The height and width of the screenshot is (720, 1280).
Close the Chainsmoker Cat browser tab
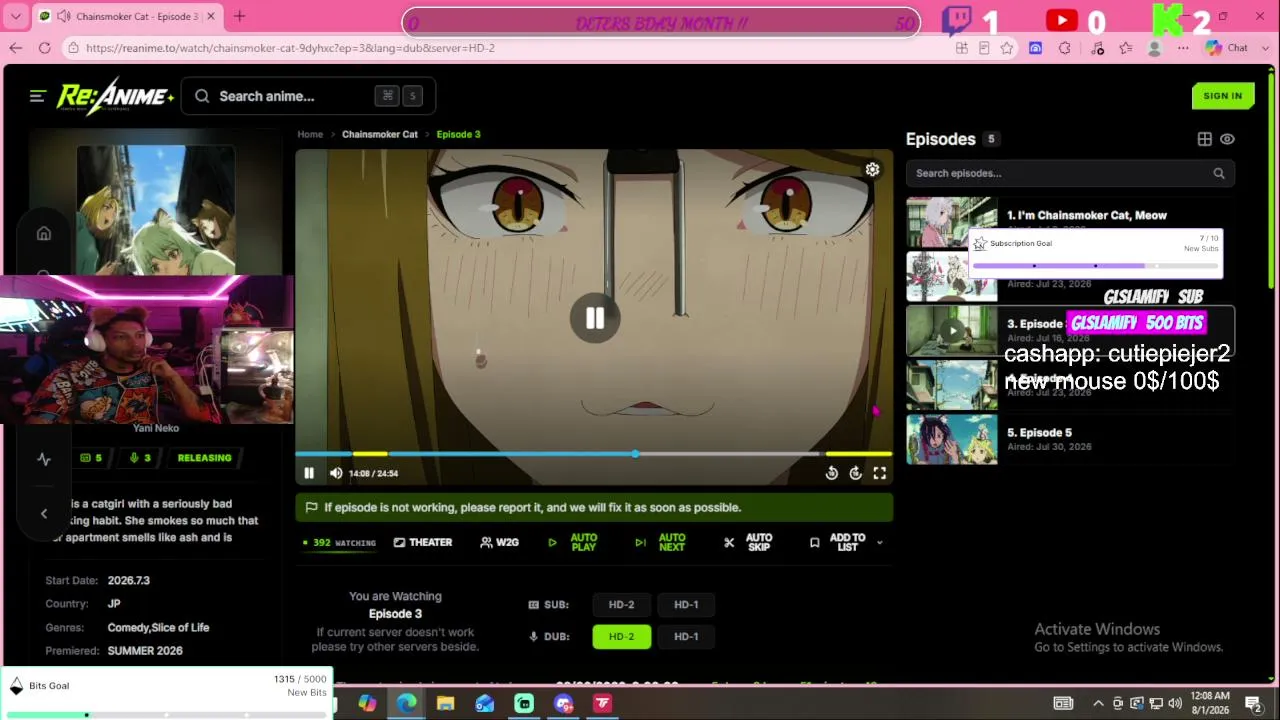tap(211, 16)
